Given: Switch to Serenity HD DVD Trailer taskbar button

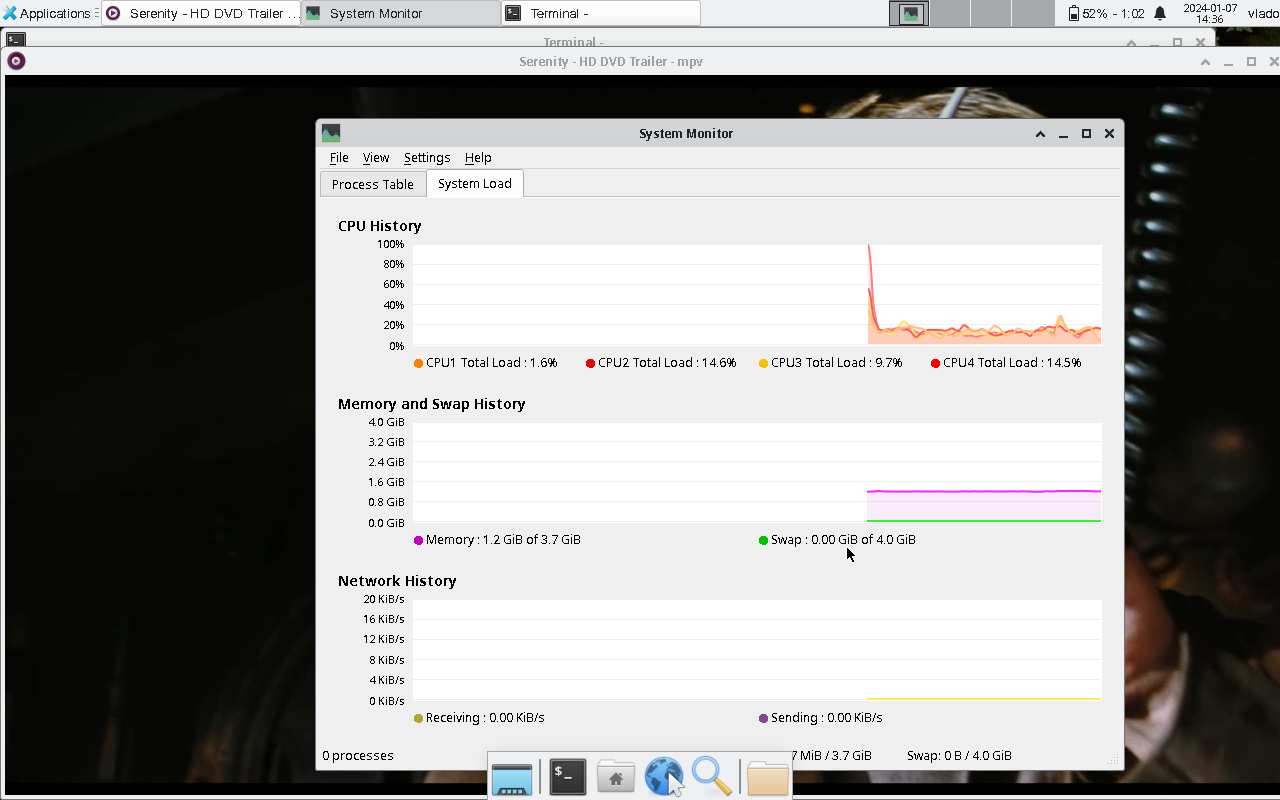Looking at the screenshot, I should pyautogui.click(x=202, y=13).
